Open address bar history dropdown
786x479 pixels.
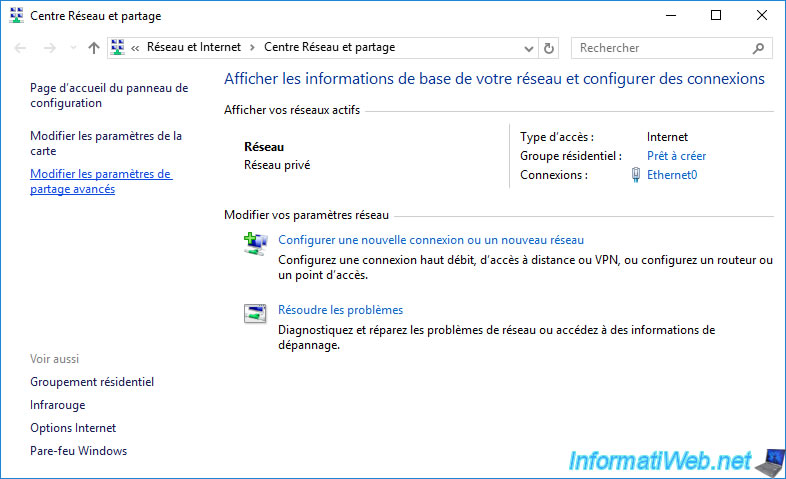click(x=528, y=49)
